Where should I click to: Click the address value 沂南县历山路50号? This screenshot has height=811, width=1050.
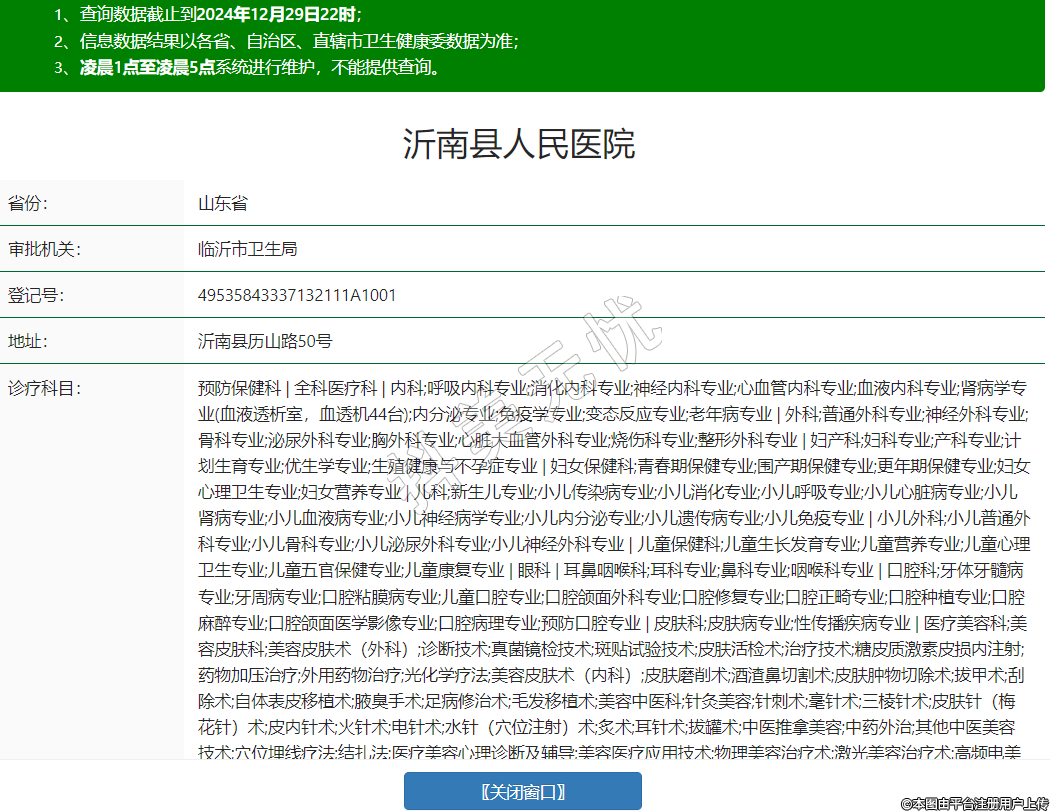click(265, 341)
